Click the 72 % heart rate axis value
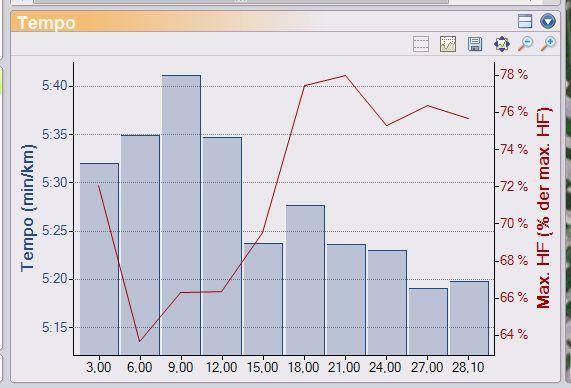This screenshot has width=571, height=388. tap(514, 186)
